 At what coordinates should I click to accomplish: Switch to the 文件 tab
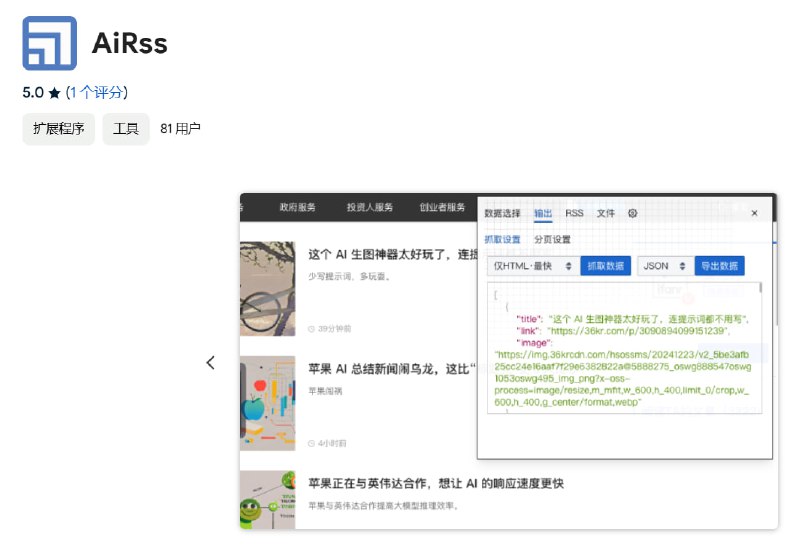[606, 213]
